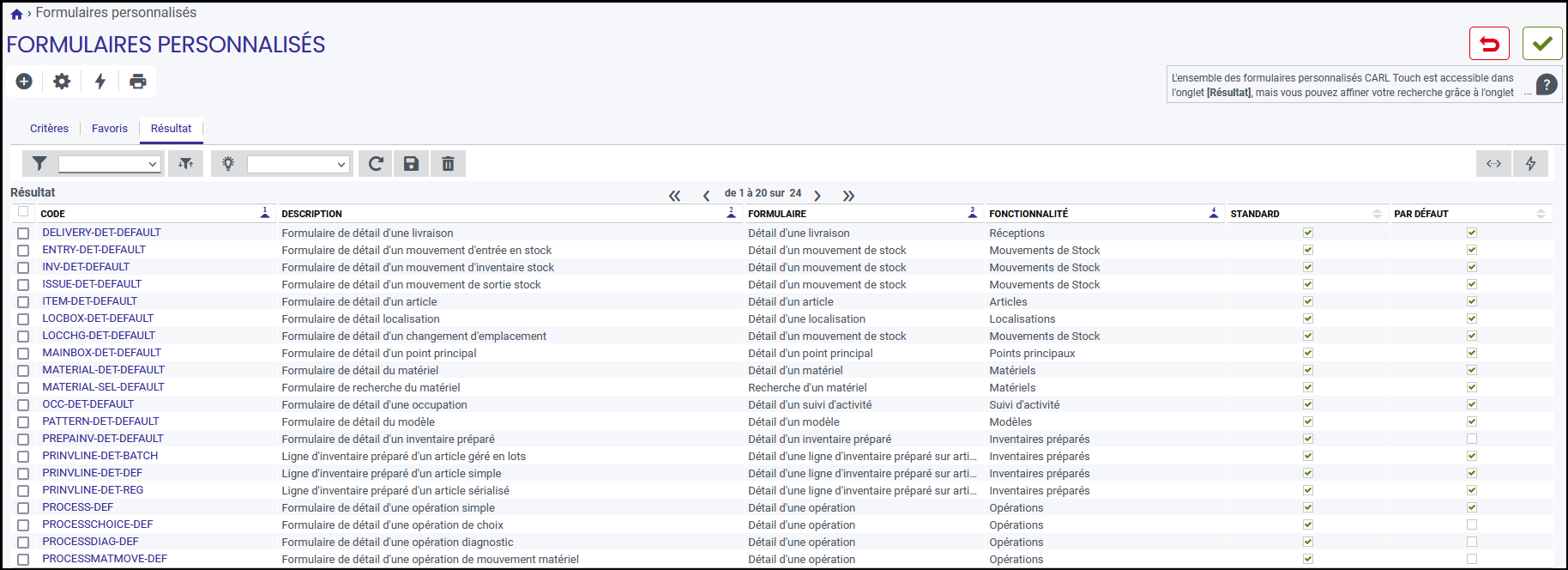Screen dimensions: 1568x570
Task: Open the settings gear icon
Action: [x=62, y=81]
